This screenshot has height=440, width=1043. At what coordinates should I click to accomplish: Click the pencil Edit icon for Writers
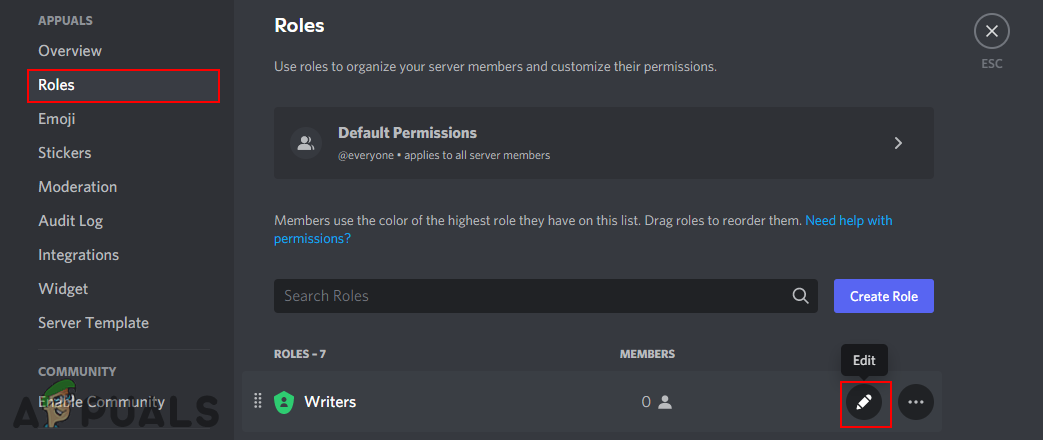point(863,402)
